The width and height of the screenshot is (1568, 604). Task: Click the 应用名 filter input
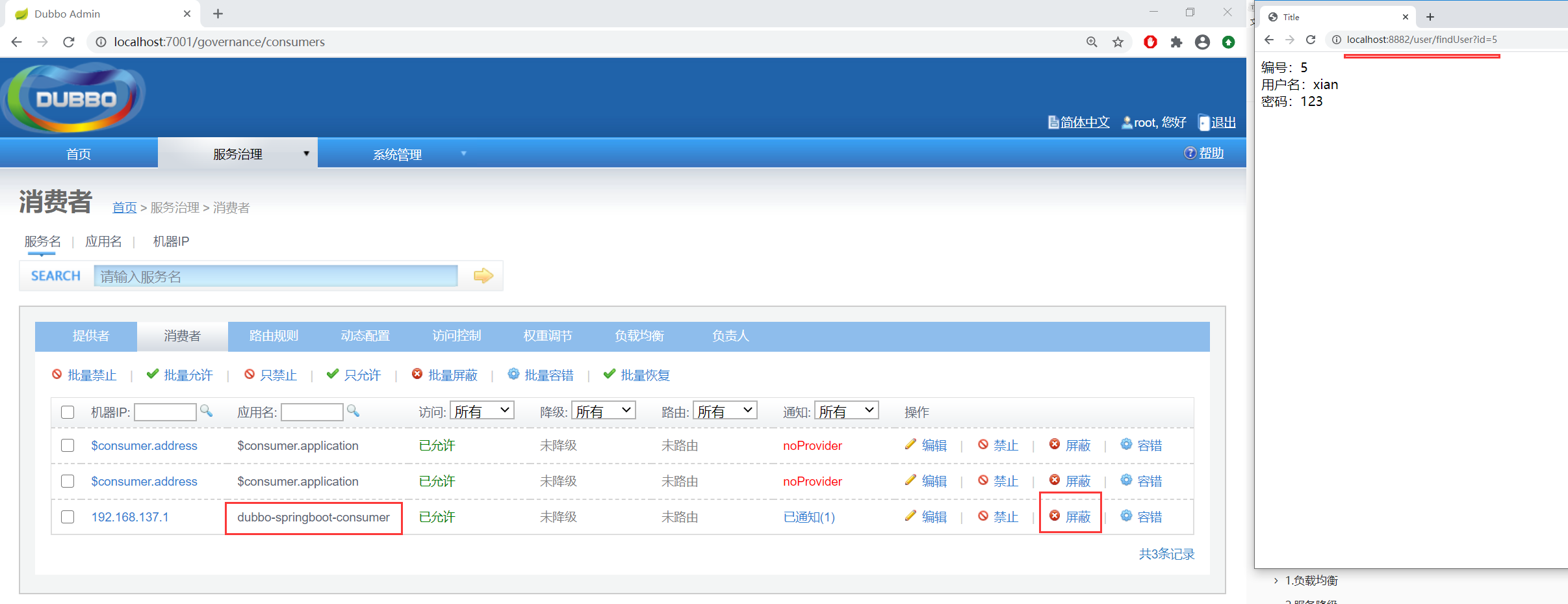tap(312, 412)
